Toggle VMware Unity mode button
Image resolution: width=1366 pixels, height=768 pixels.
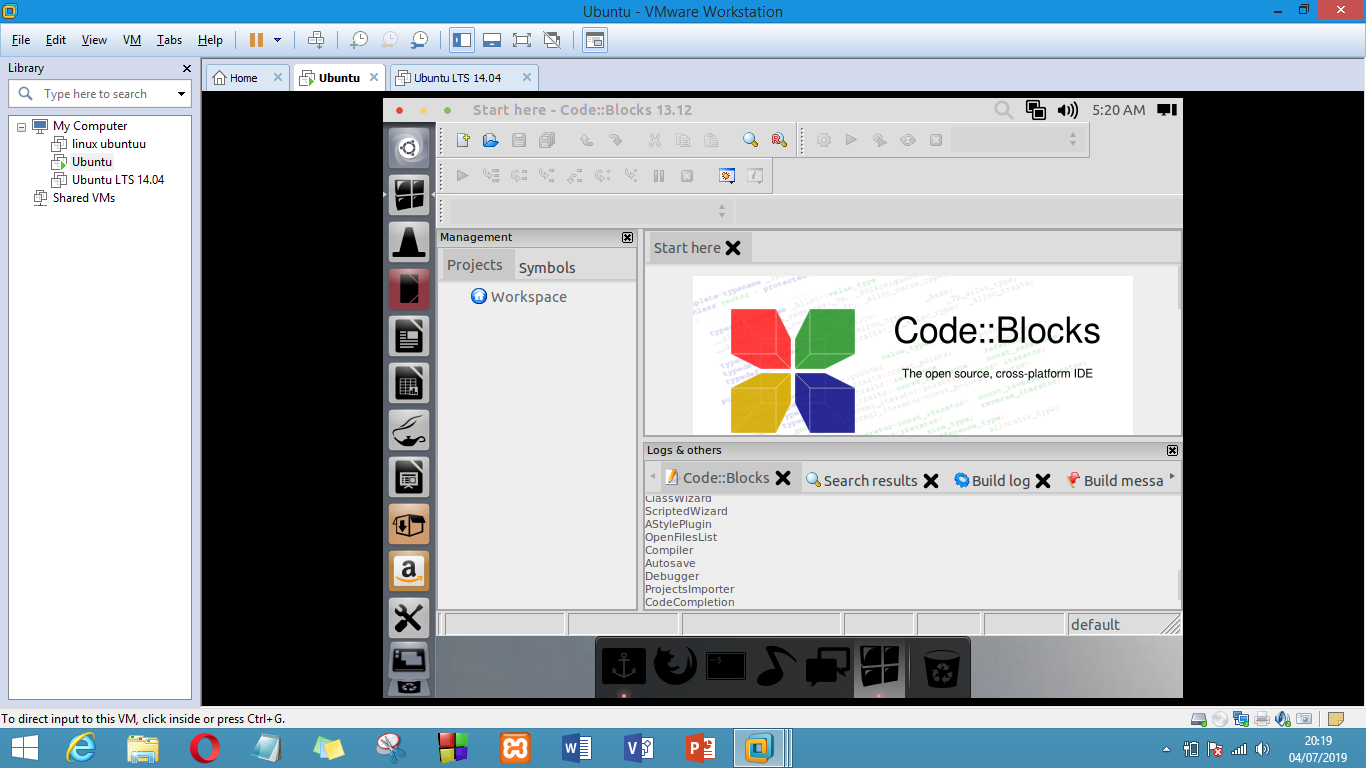(551, 40)
